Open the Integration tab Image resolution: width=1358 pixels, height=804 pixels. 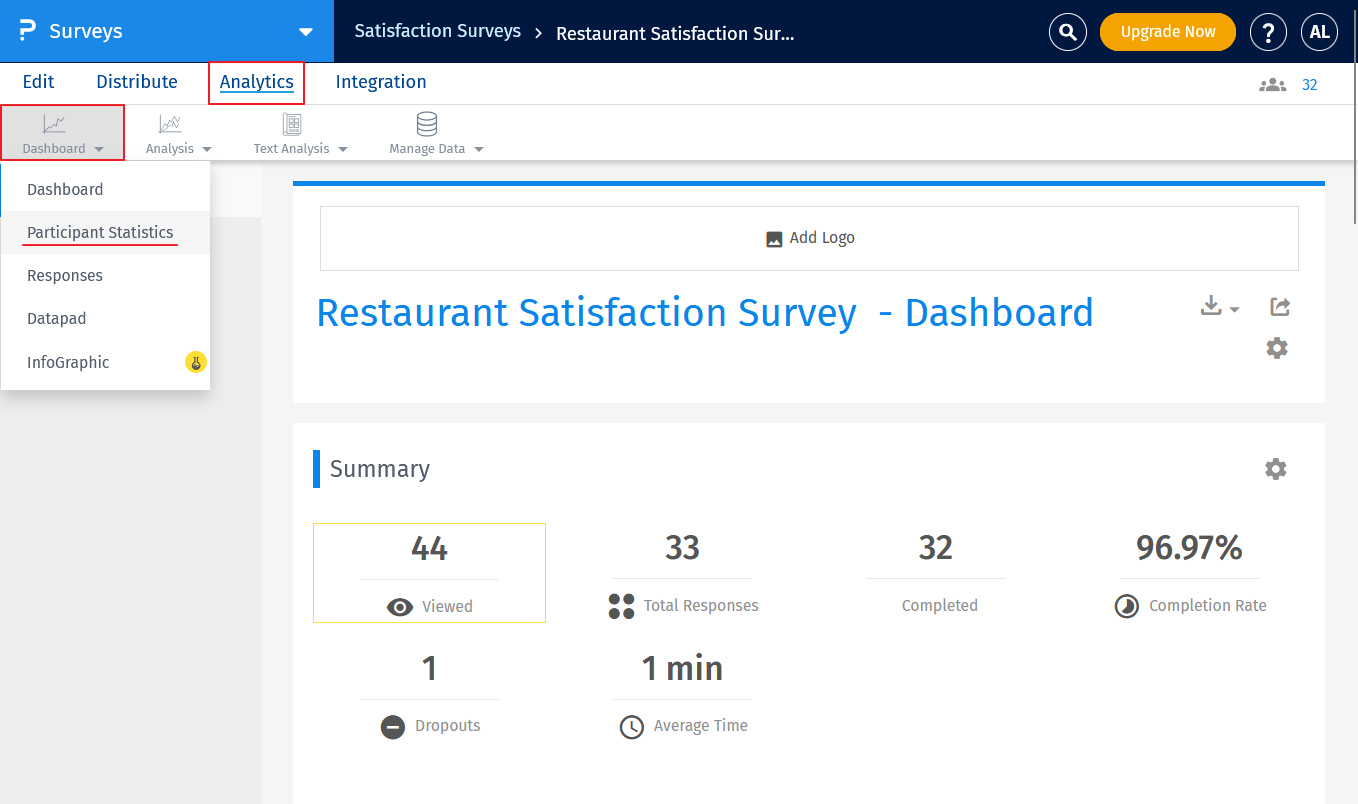point(381,82)
